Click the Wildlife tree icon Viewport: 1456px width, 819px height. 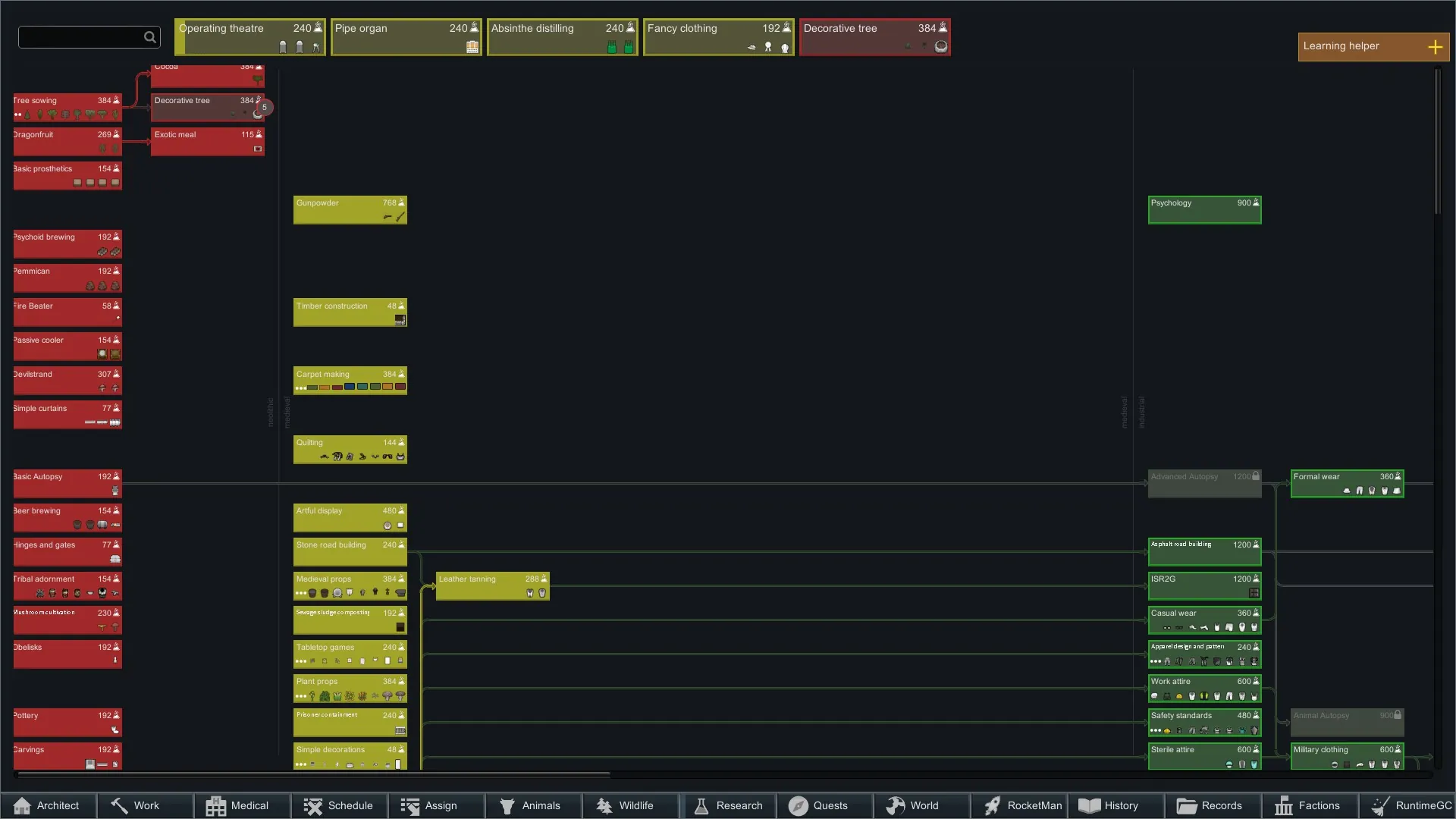(x=604, y=805)
